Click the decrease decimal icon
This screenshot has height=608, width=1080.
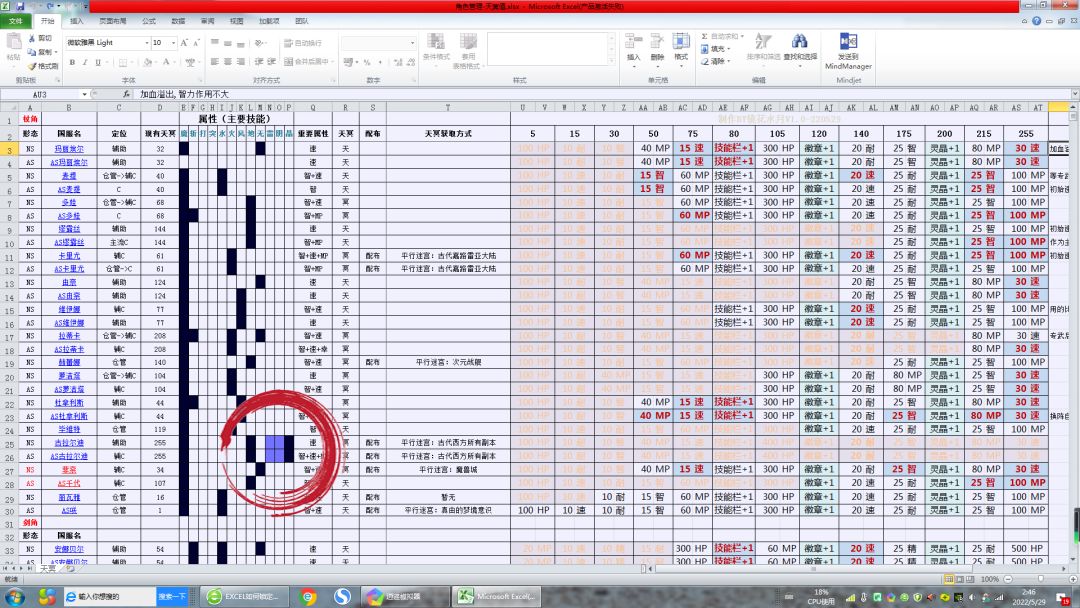click(x=411, y=62)
